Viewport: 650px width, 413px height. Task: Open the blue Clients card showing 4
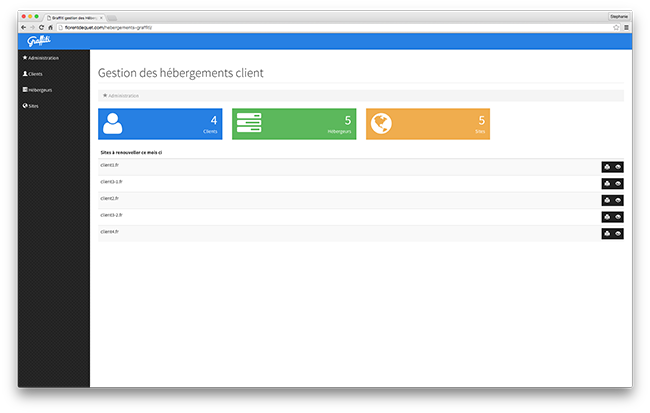[160, 124]
